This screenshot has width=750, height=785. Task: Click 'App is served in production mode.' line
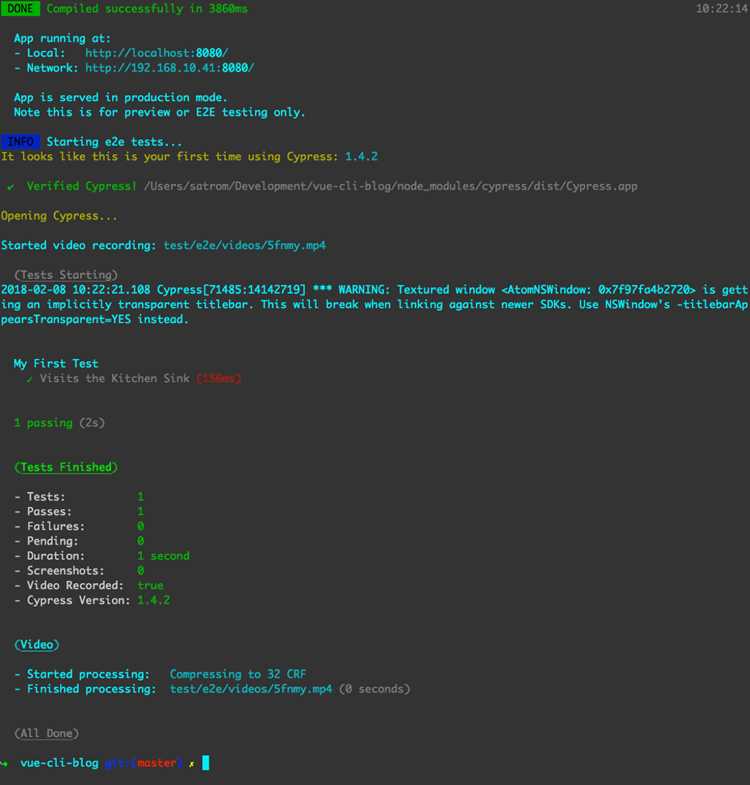pos(120,97)
